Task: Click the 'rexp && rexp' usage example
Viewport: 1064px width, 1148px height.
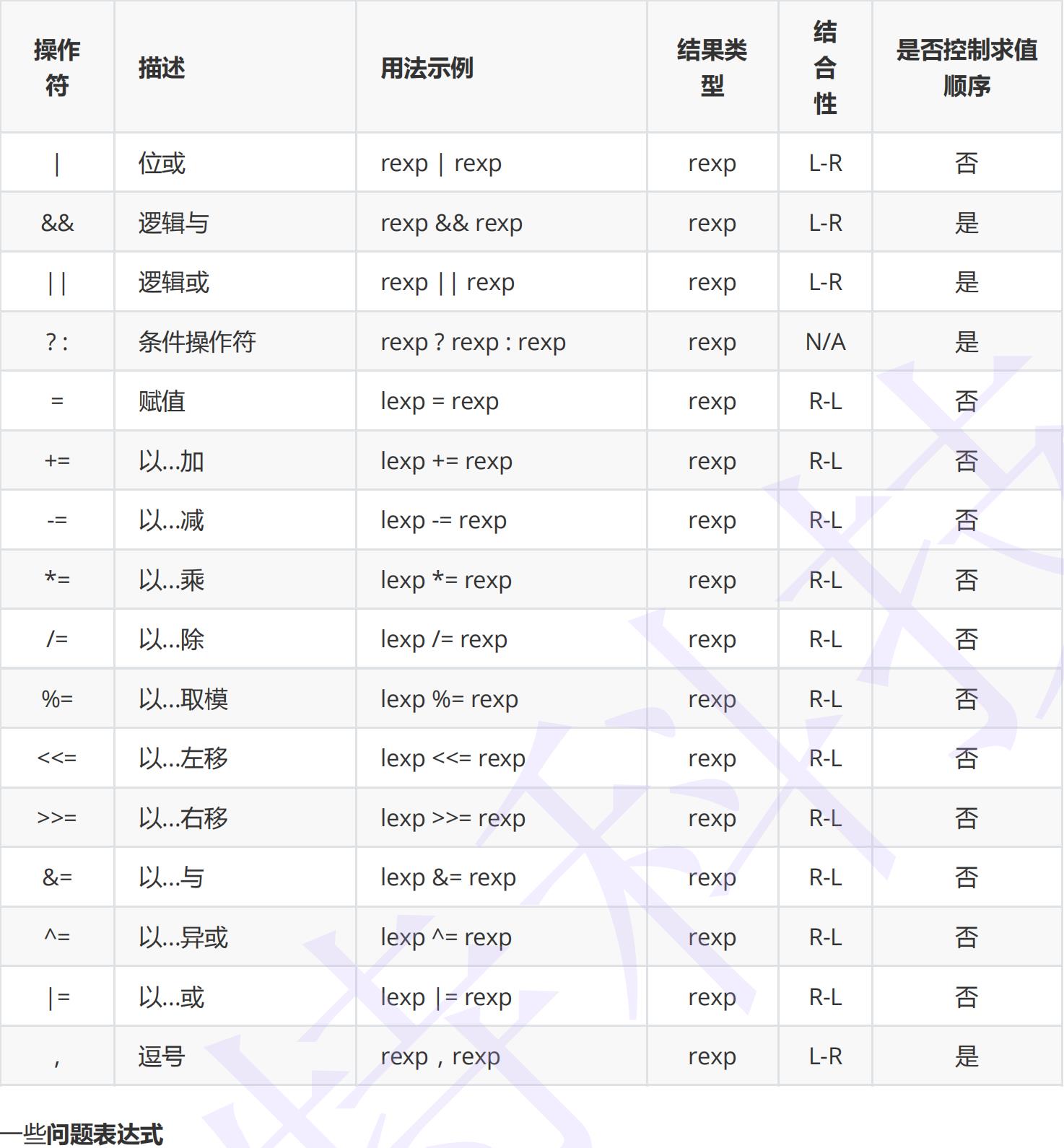Action: [451, 224]
